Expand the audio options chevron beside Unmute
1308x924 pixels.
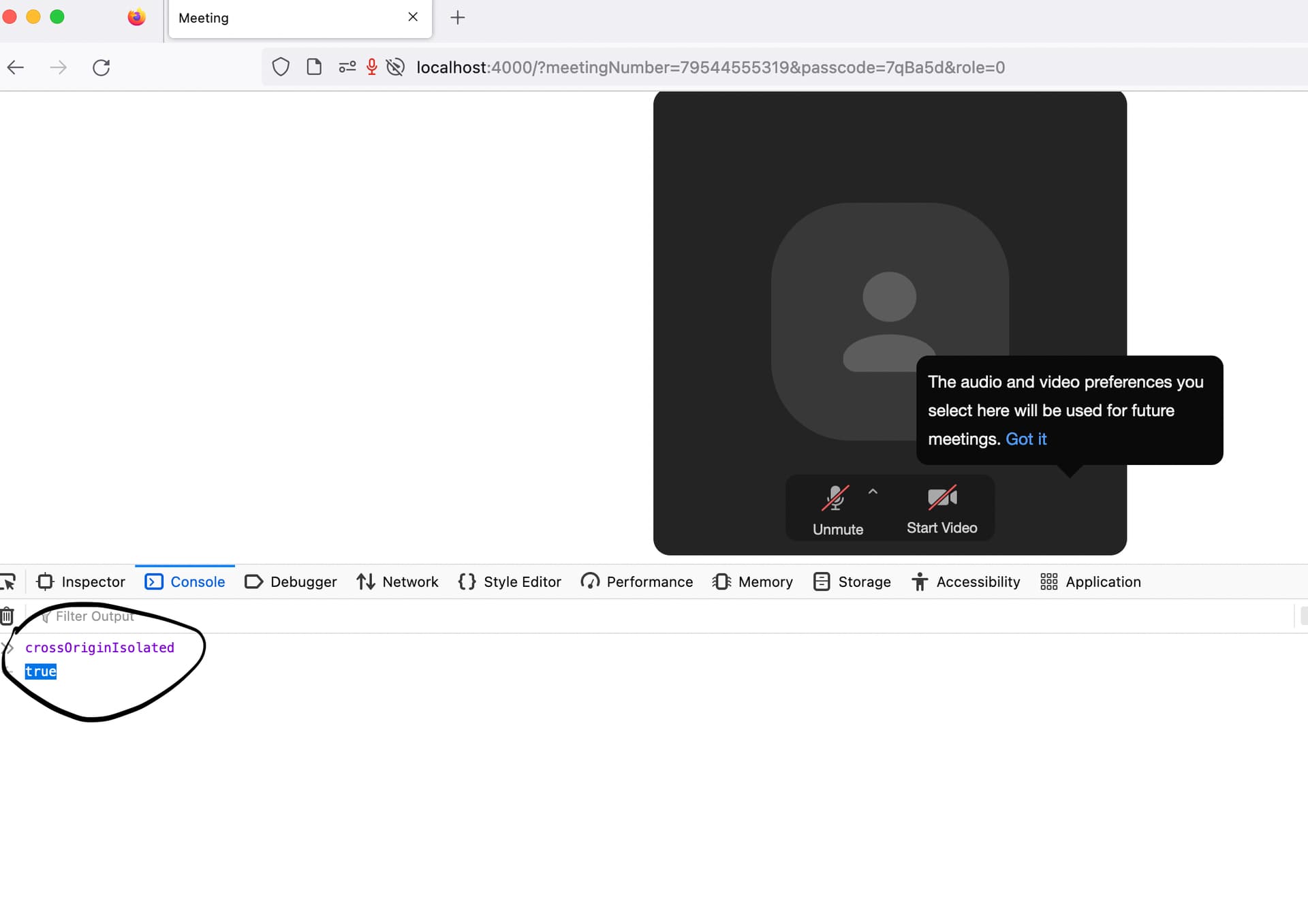[873, 491]
